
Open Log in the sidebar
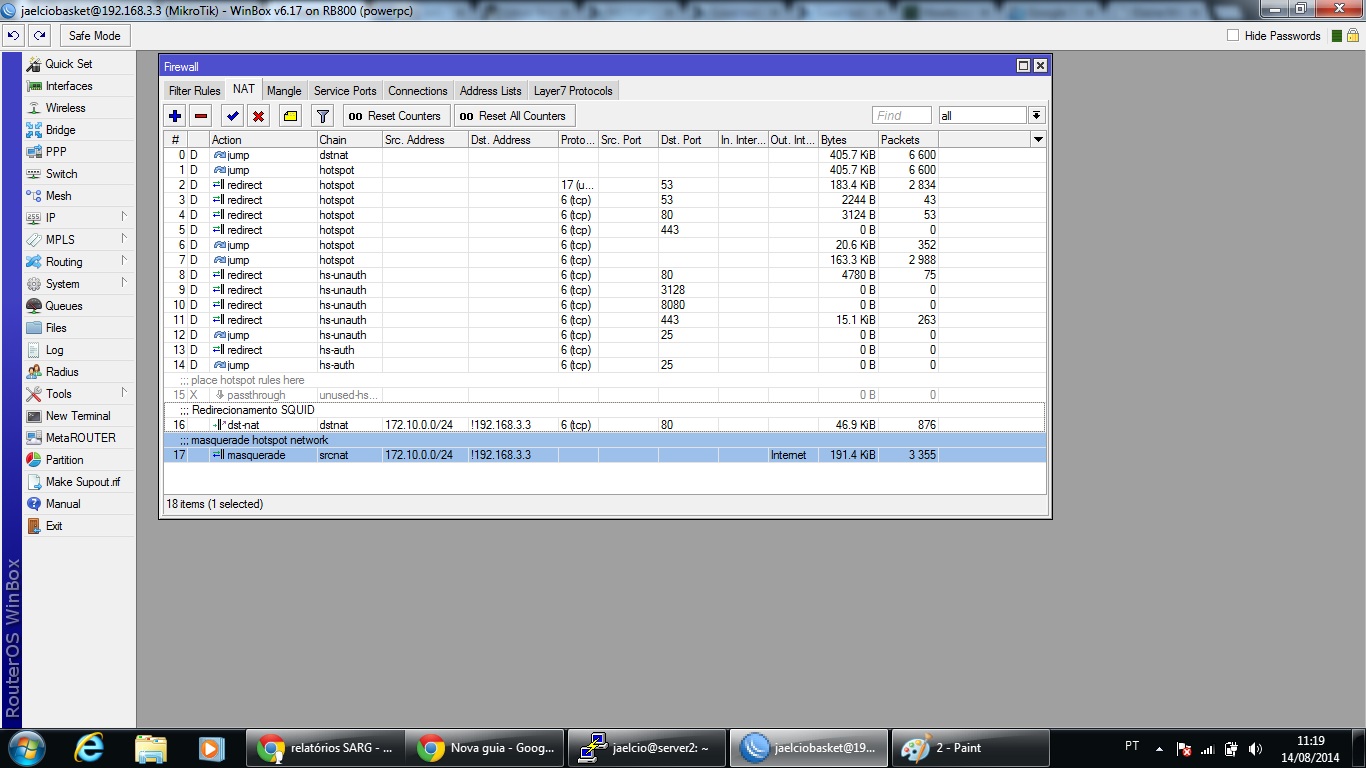[x=79, y=350]
